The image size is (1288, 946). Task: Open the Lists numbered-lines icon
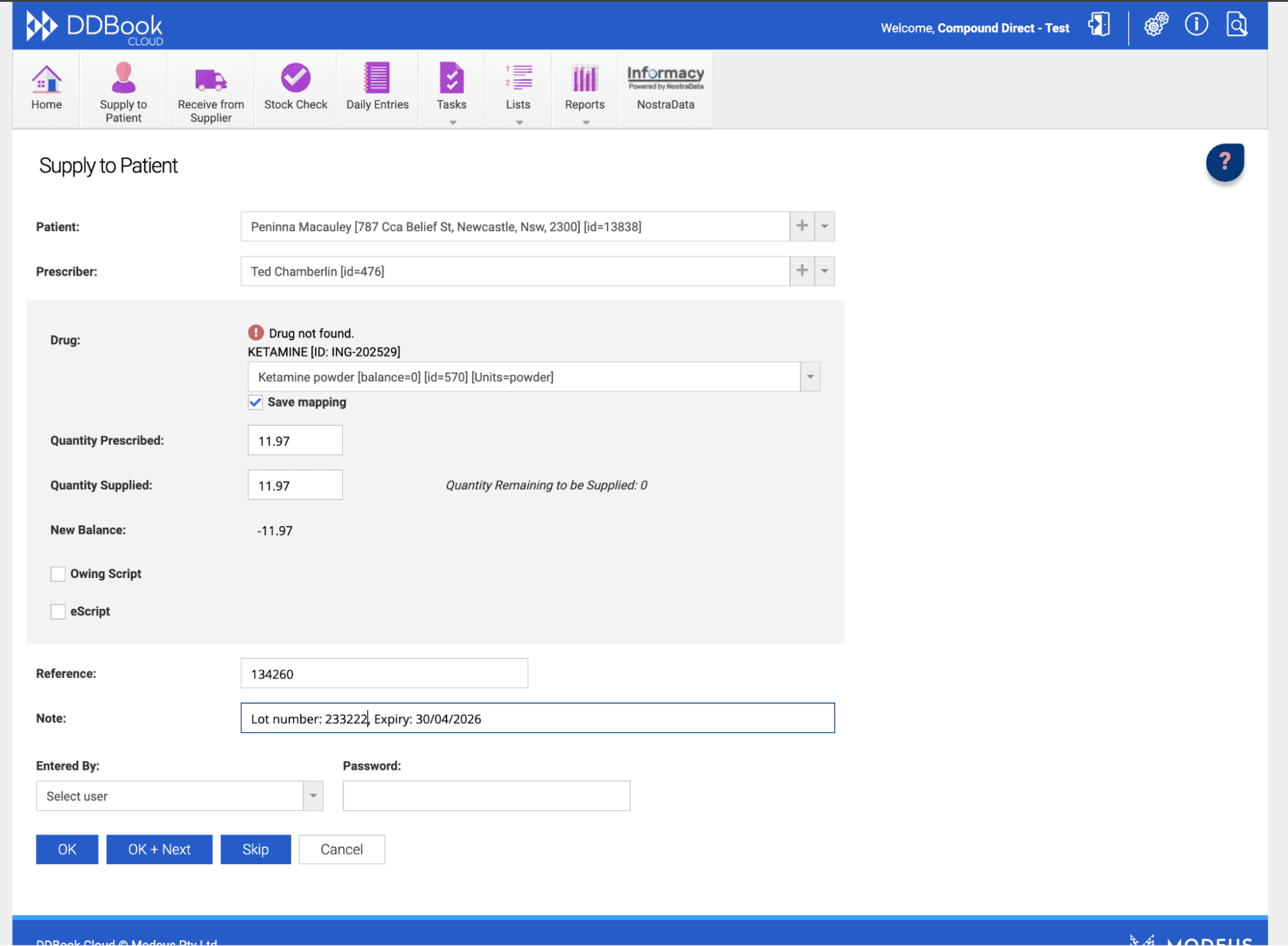click(x=519, y=78)
